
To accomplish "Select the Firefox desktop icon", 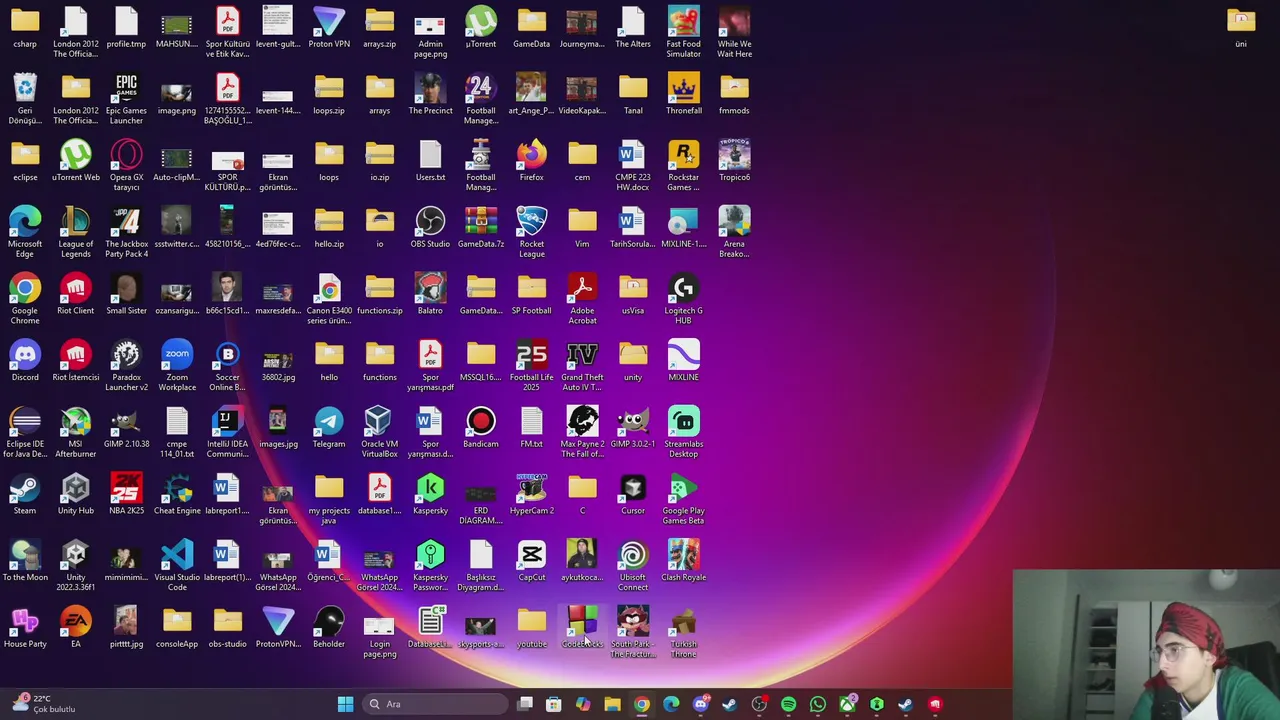I will tap(531, 160).
